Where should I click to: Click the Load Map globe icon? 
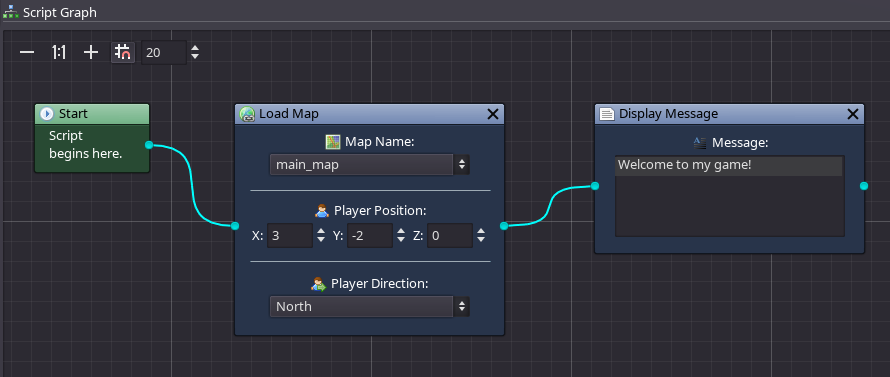click(x=247, y=114)
